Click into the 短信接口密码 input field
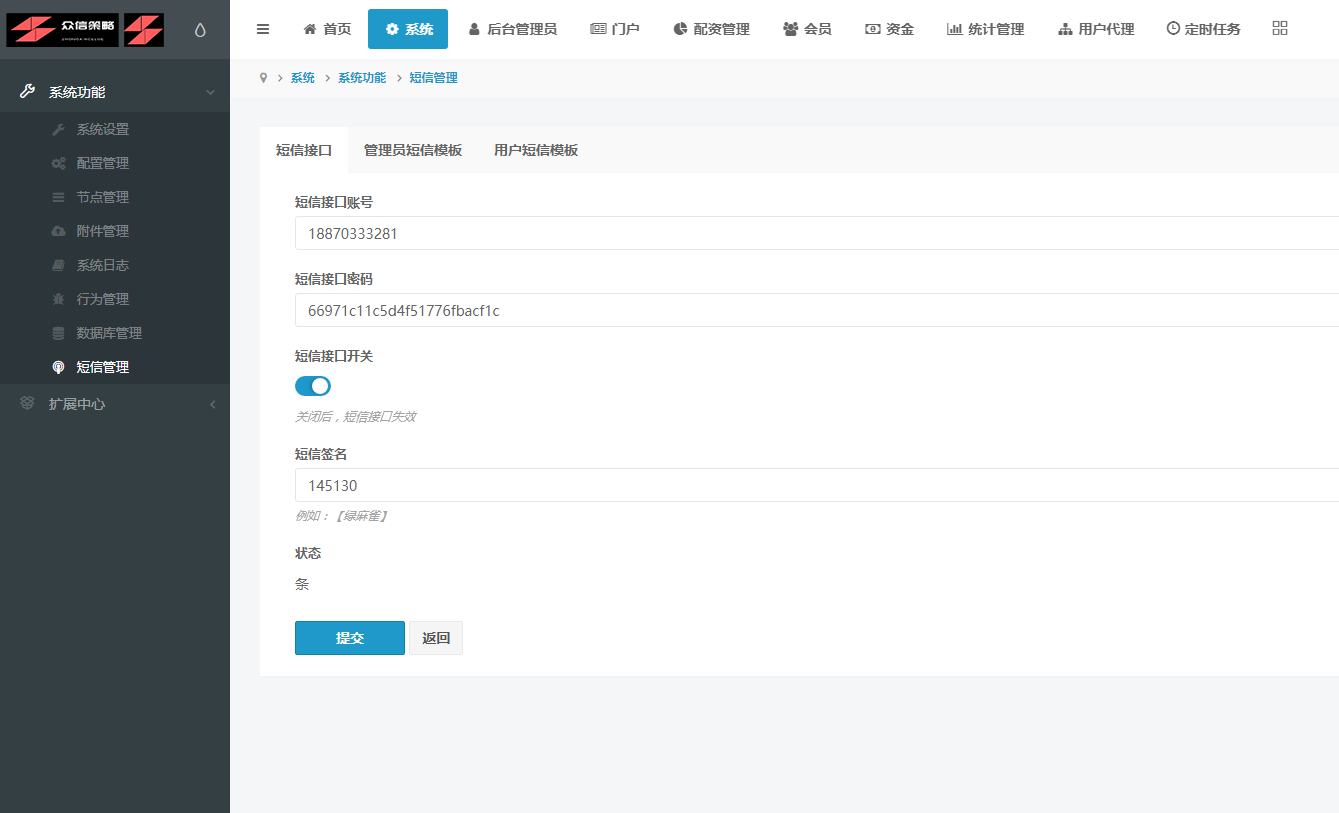1339x813 pixels. tap(800, 310)
